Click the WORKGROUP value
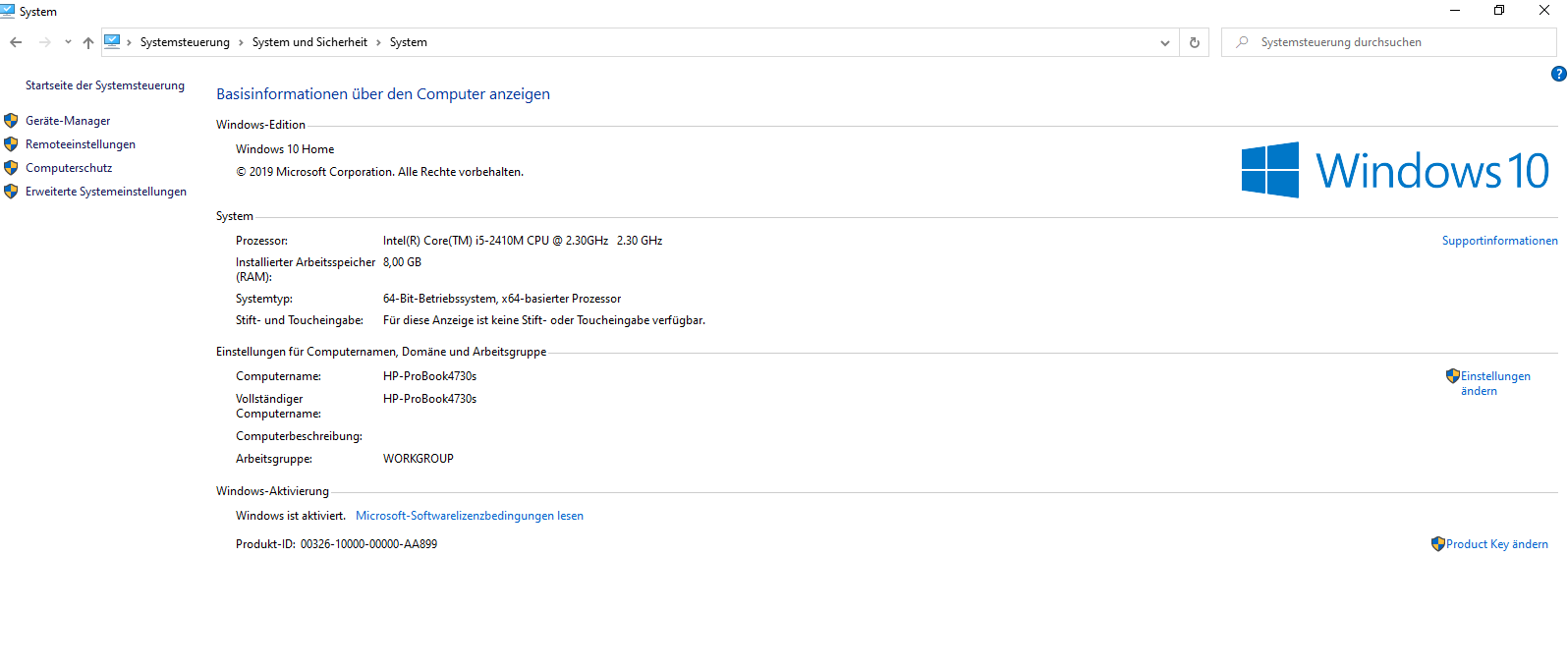Viewport: 1568px width, 669px height. pyautogui.click(x=419, y=459)
